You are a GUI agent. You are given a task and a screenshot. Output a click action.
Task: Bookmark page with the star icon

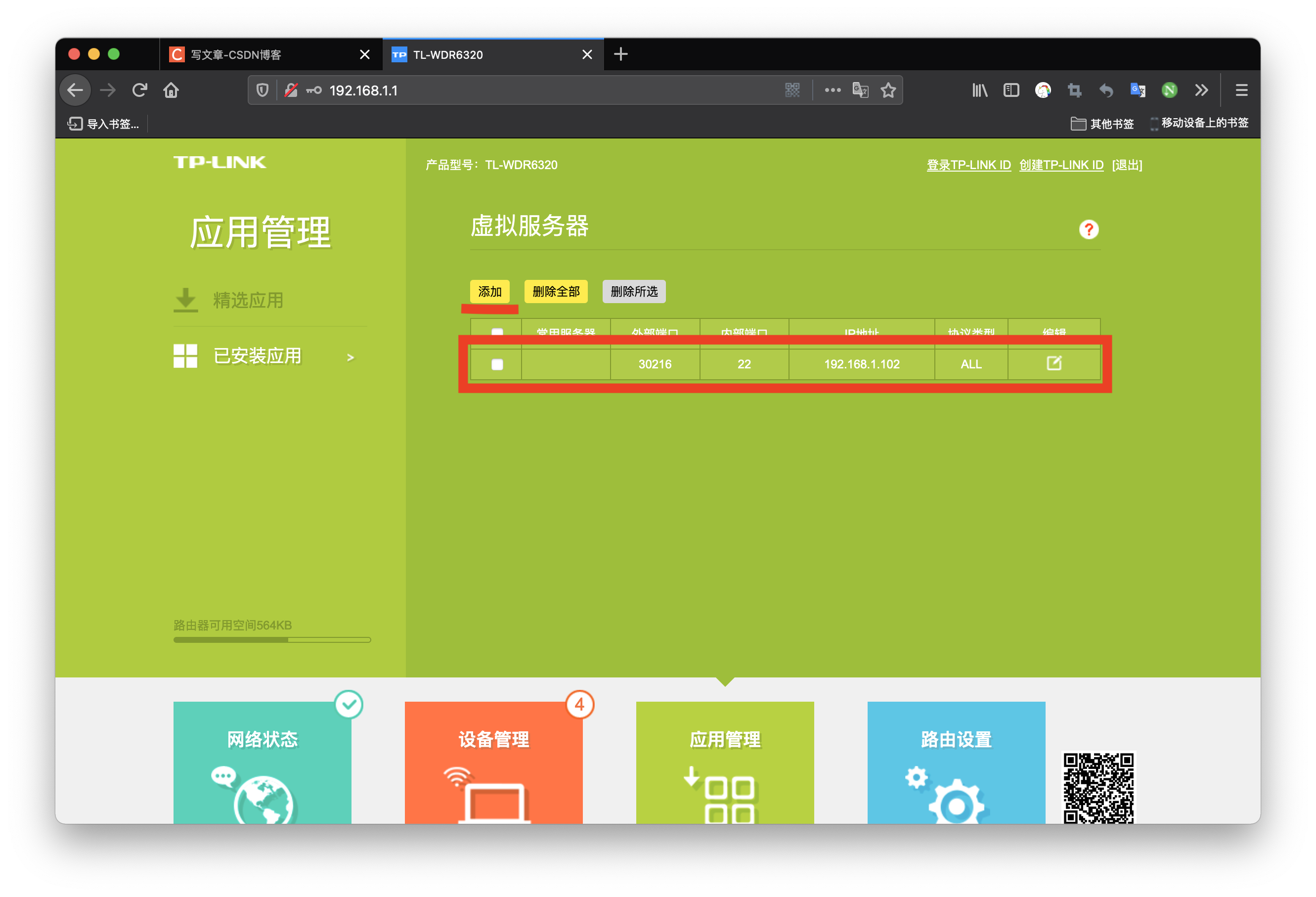point(888,90)
